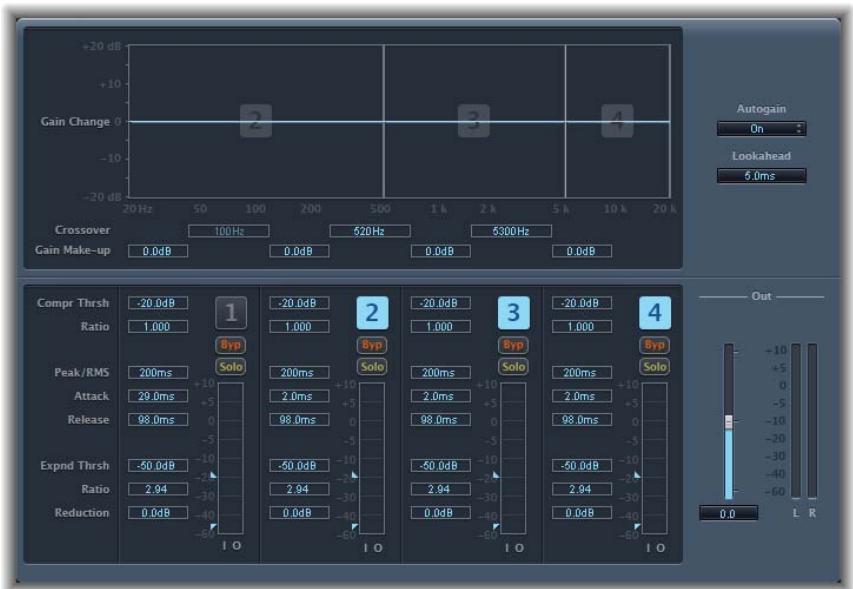Click band 3 Attack 2.0ms field

click(441, 396)
